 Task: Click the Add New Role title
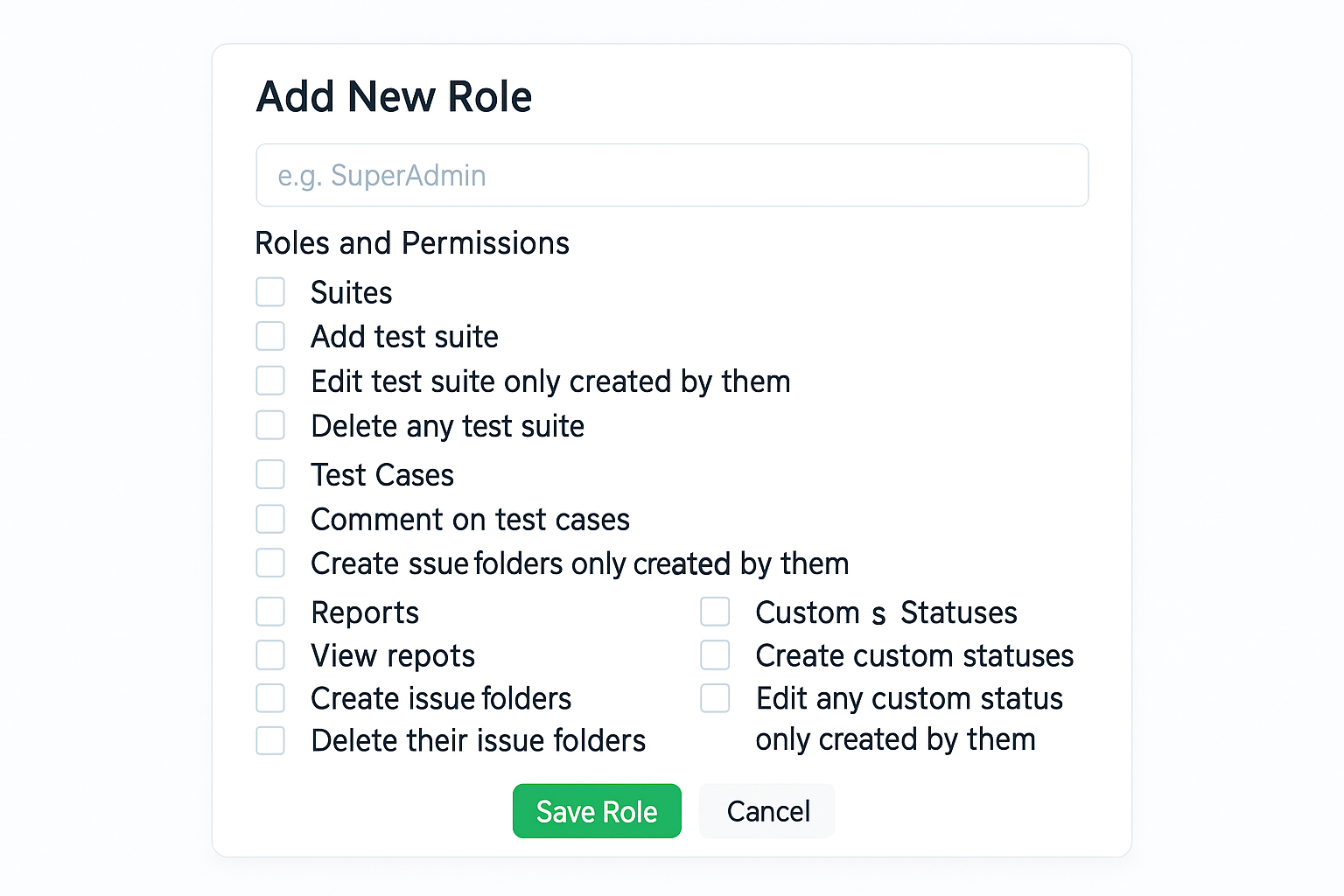pyautogui.click(x=394, y=96)
